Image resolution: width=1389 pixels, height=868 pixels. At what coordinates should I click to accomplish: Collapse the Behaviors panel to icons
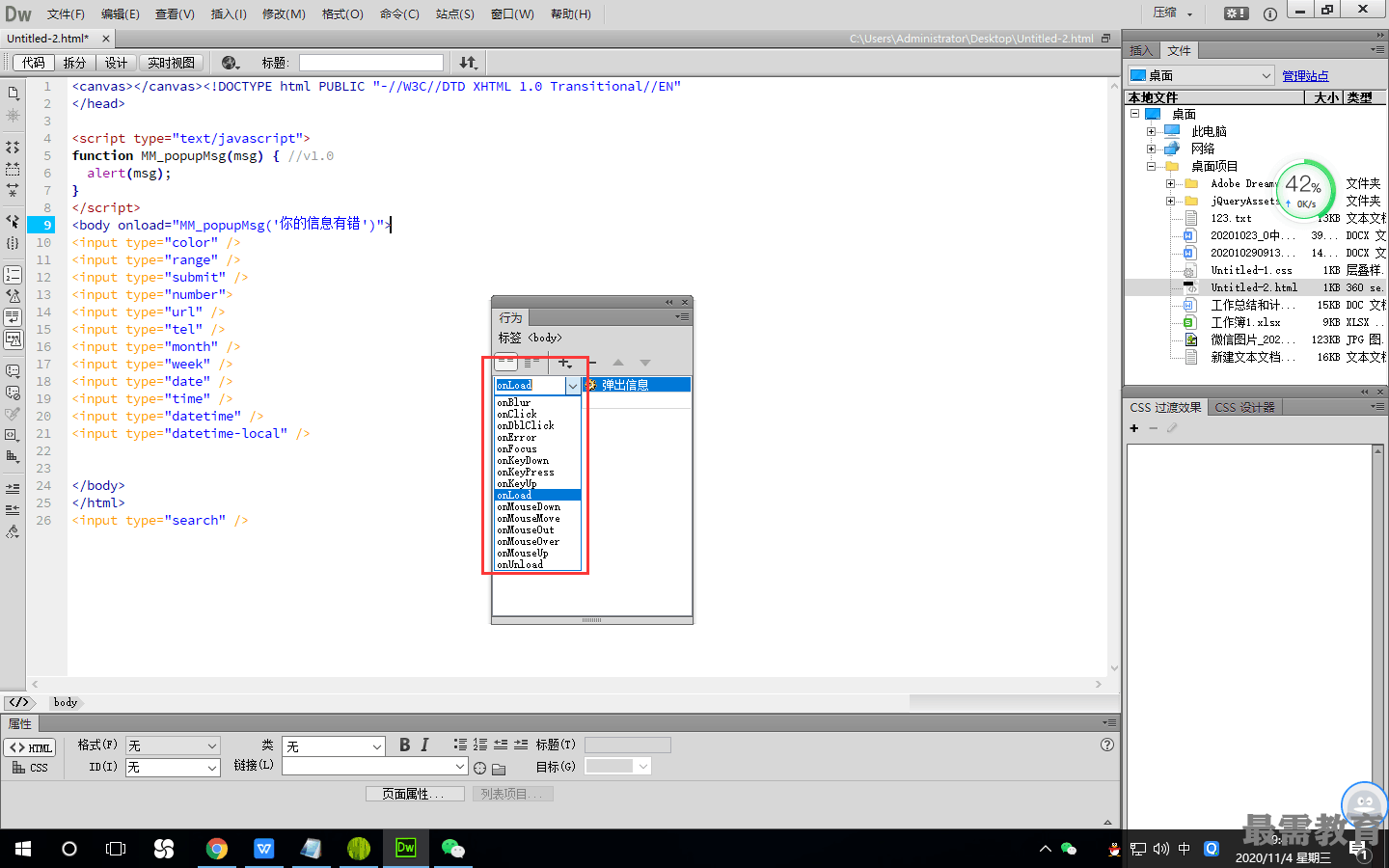[669, 302]
